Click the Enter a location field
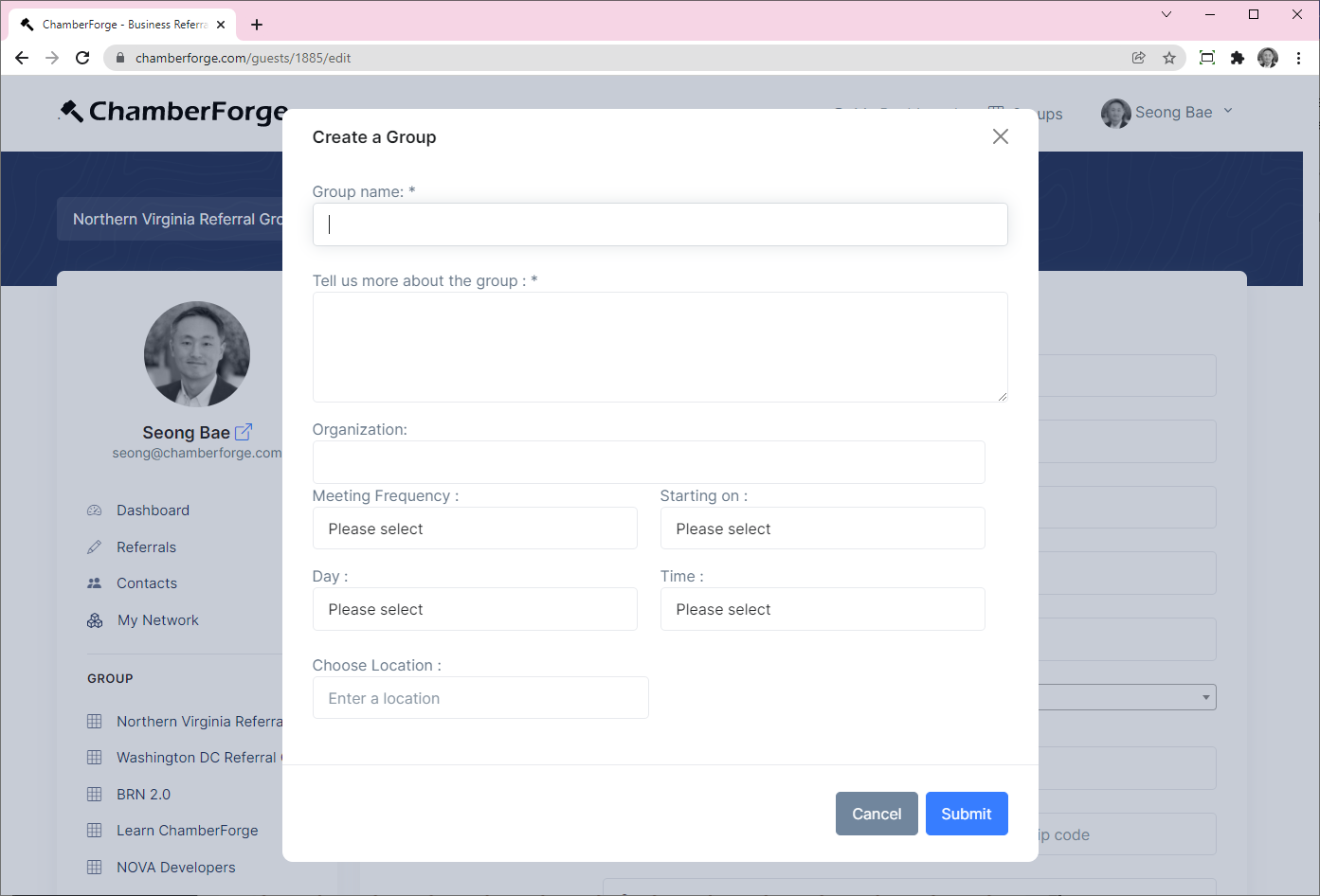 [480, 697]
